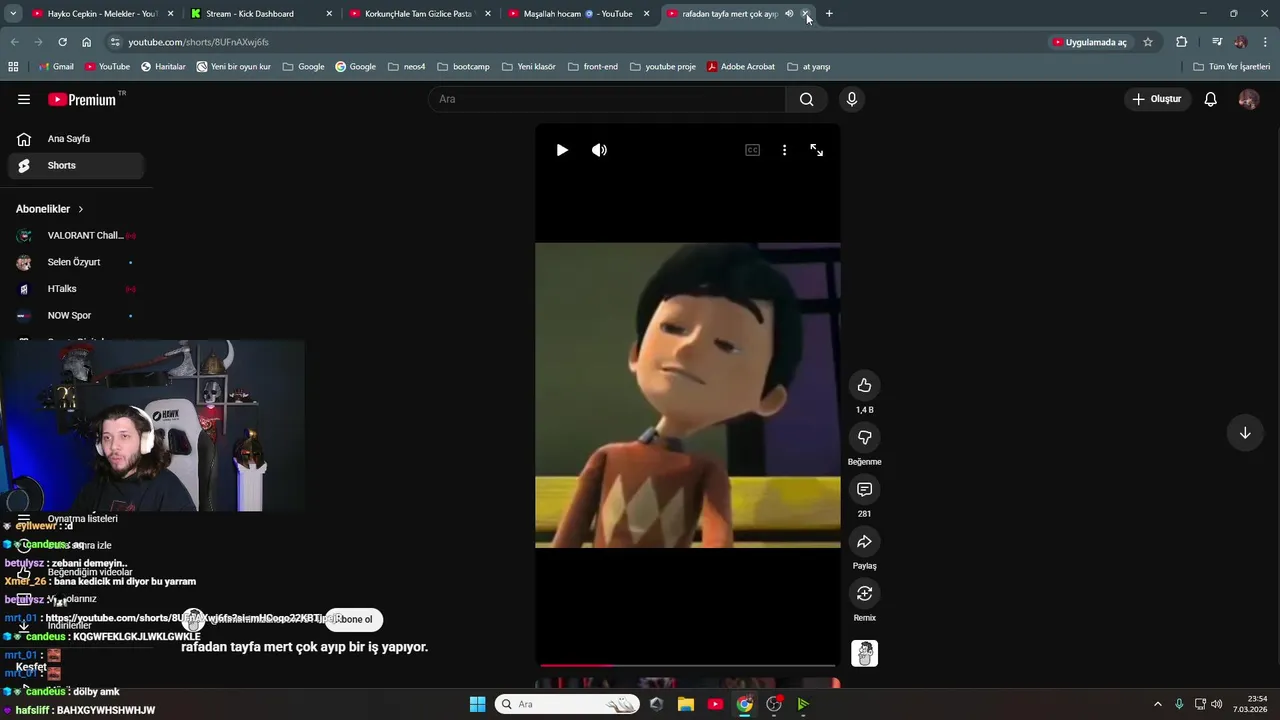Open the Yeni bir oyun kur bookmark
1280x720 pixels.
click(x=233, y=67)
